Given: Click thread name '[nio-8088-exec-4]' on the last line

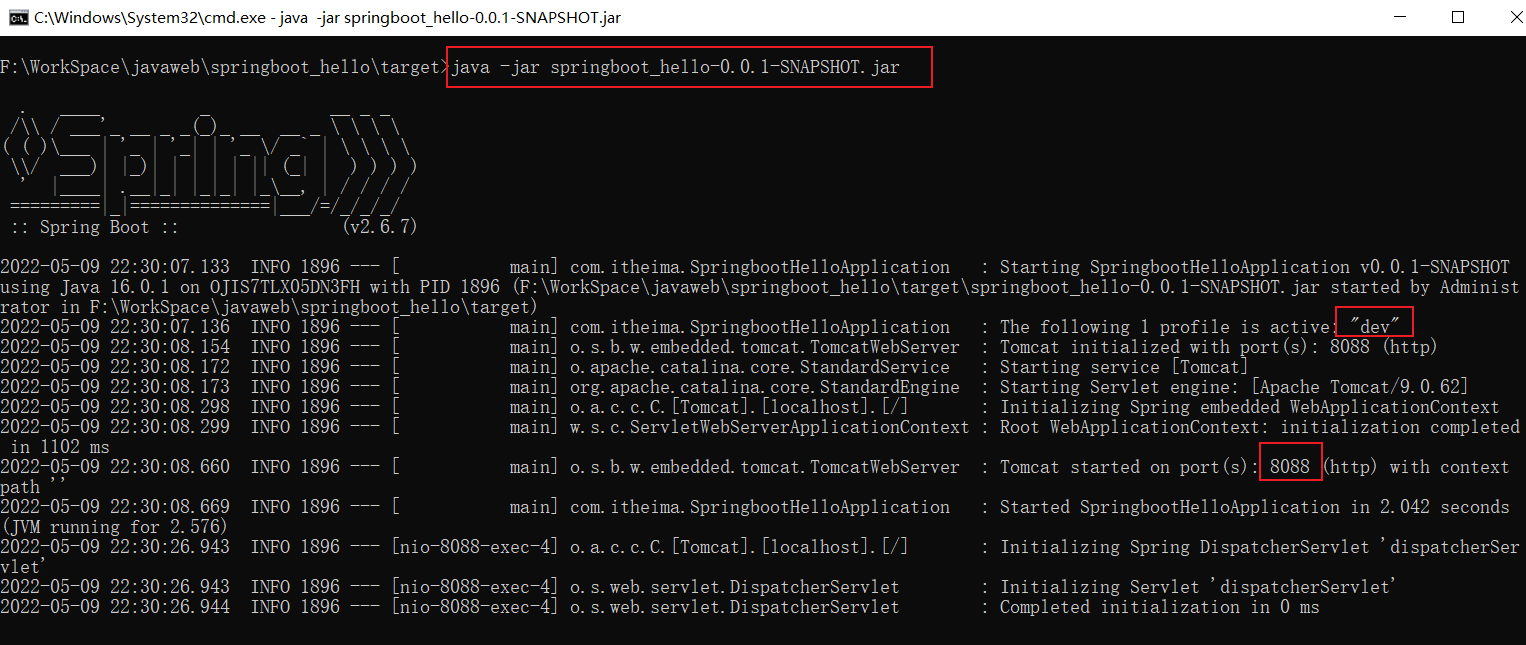Looking at the screenshot, I should 475,607.
